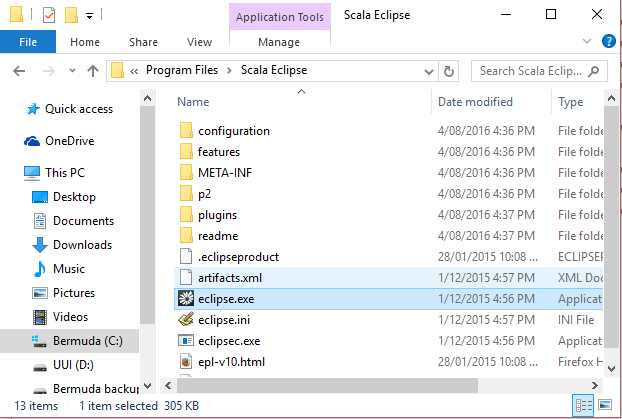Viewport: 622px width, 419px height.
Task: Open the File menu
Action: [x=28, y=42]
